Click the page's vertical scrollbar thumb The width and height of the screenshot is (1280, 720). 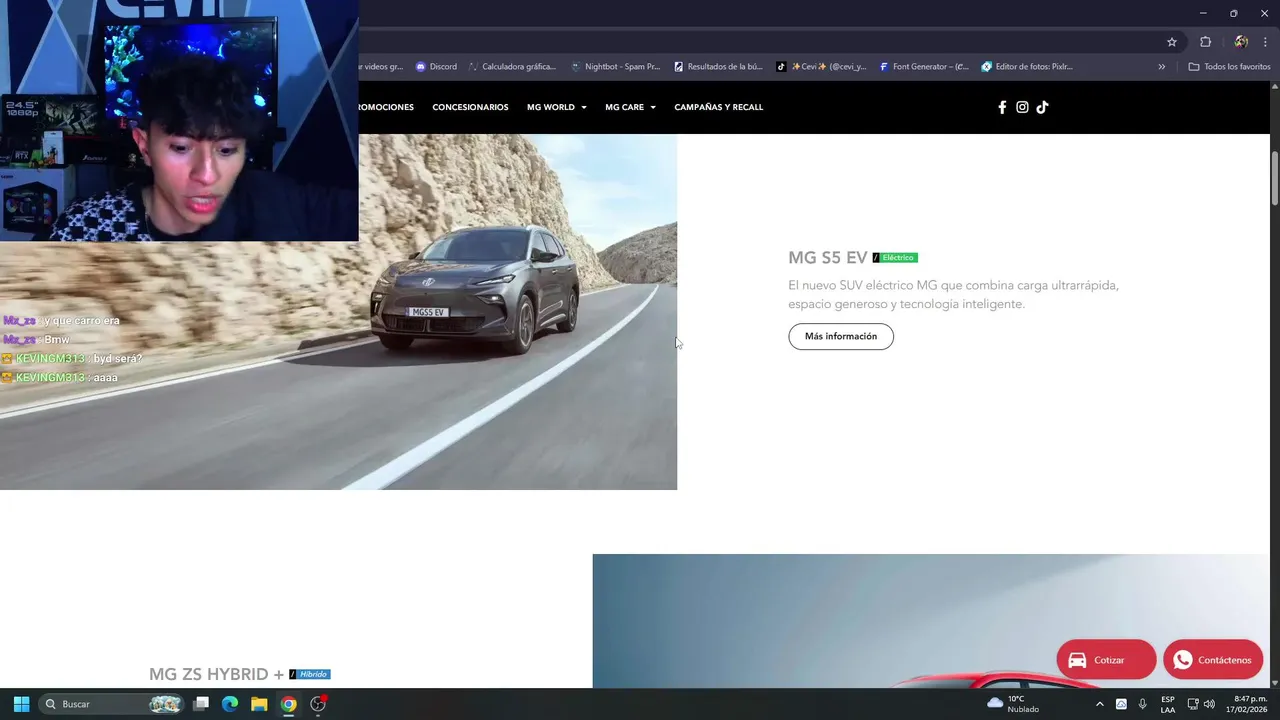[1275, 179]
